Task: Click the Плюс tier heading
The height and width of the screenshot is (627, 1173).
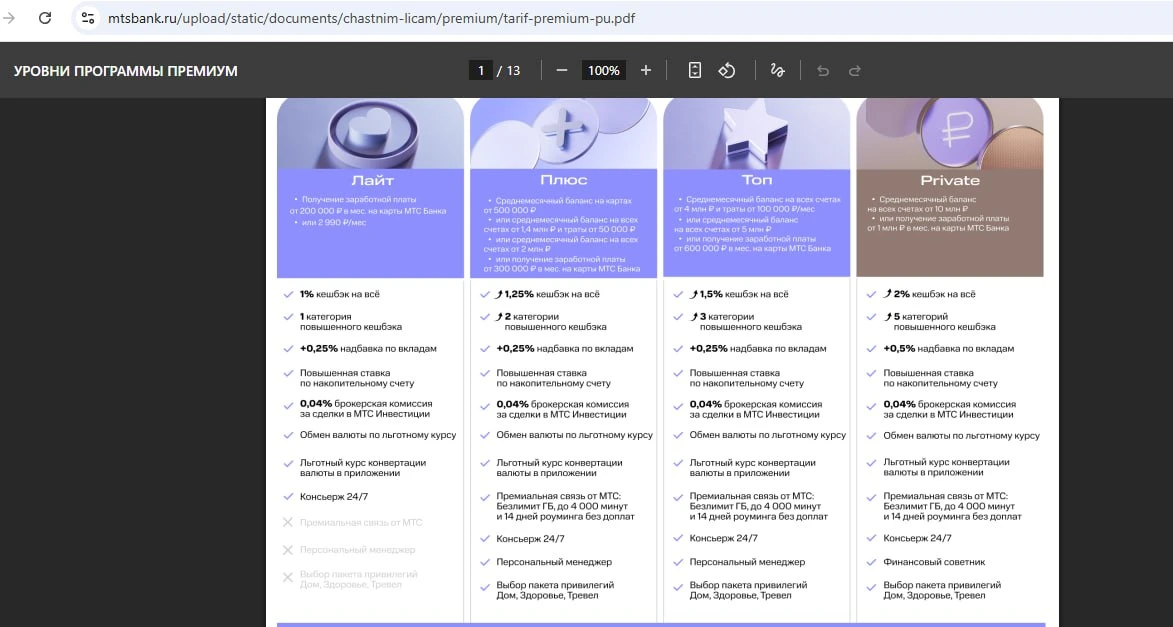Action: (563, 180)
